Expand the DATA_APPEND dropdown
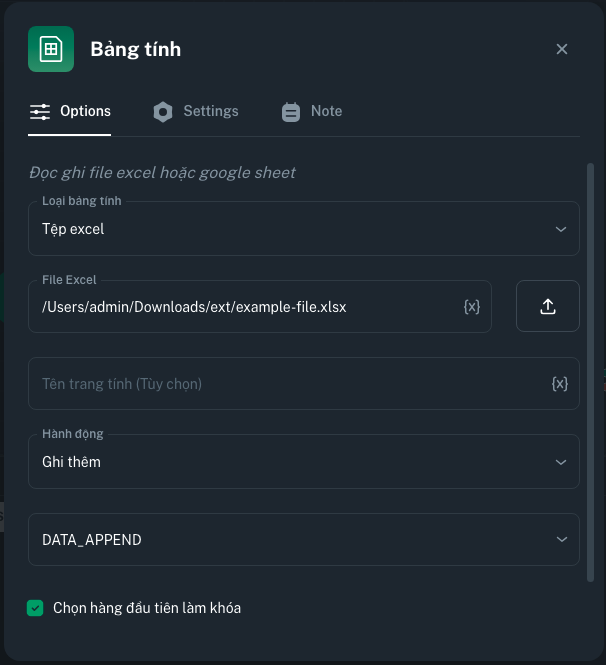This screenshot has width=606, height=665. [x=304, y=539]
